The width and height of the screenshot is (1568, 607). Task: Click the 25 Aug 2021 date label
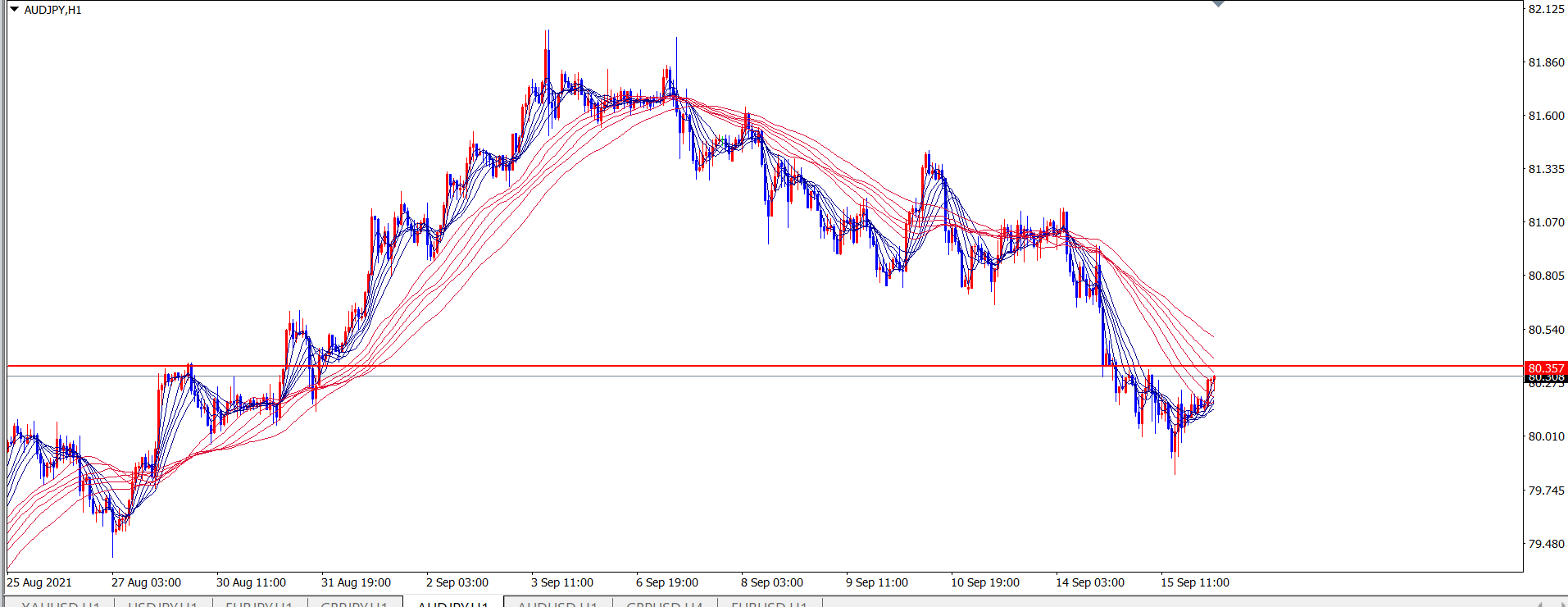click(x=39, y=582)
